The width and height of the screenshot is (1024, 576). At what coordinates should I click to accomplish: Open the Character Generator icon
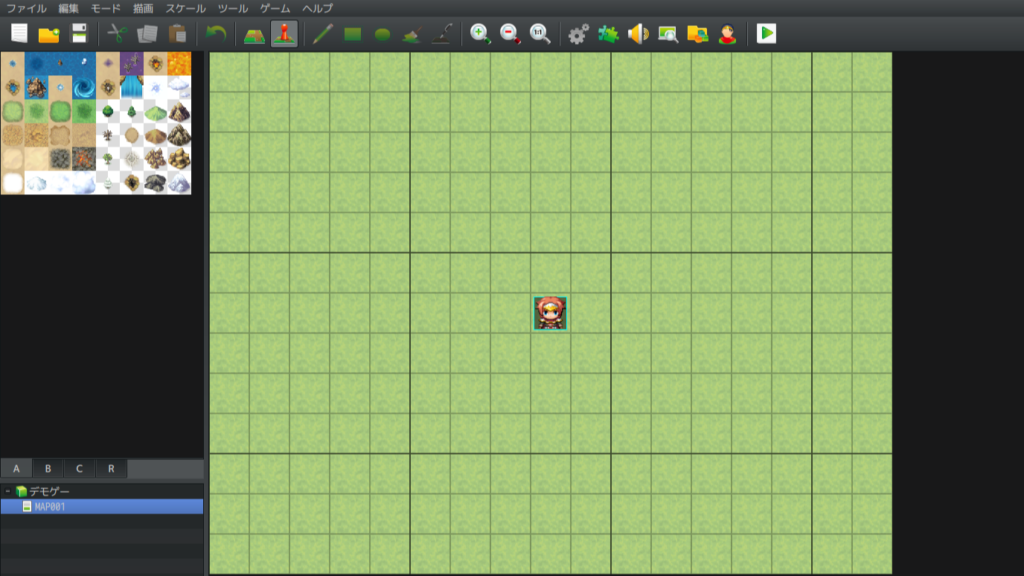pyautogui.click(x=727, y=34)
